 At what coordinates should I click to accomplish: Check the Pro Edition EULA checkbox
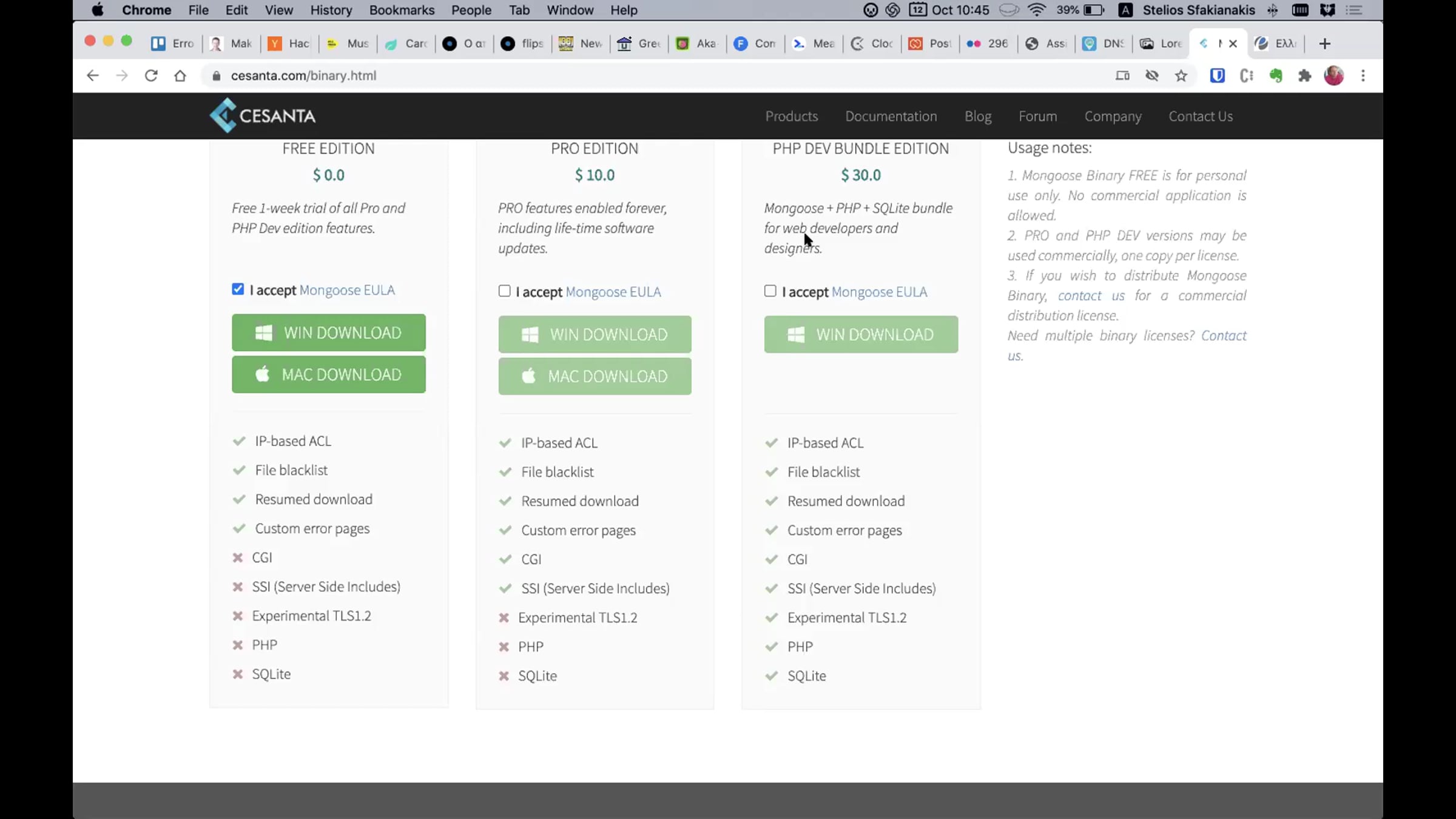point(504,291)
